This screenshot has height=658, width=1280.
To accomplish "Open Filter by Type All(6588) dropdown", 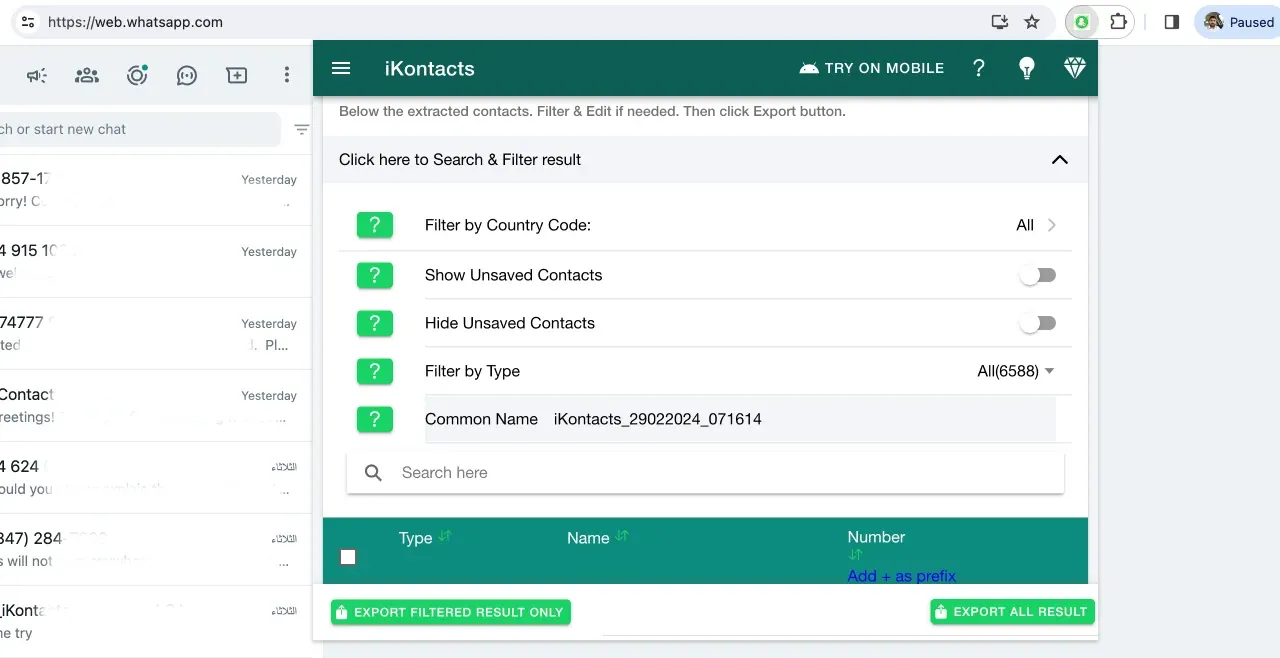I will coord(1016,371).
